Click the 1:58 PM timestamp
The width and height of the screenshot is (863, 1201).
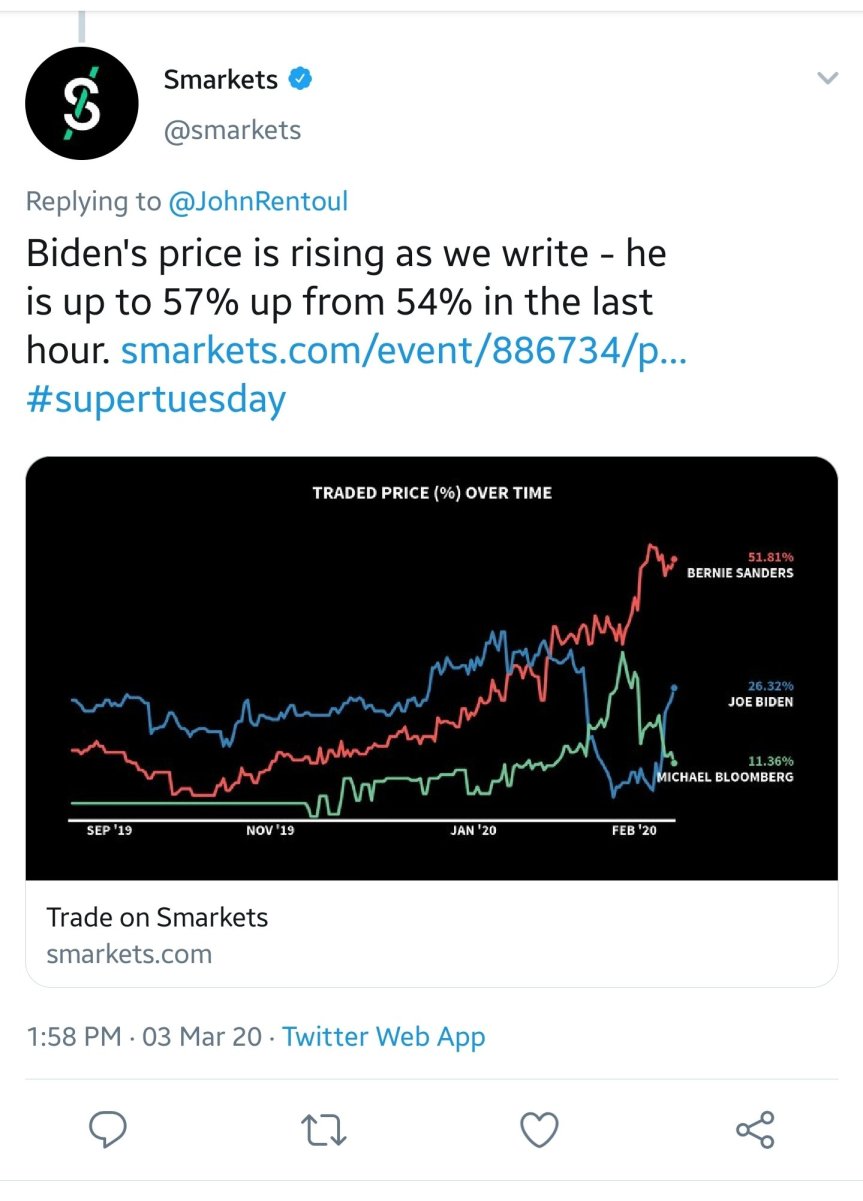pos(75,1036)
